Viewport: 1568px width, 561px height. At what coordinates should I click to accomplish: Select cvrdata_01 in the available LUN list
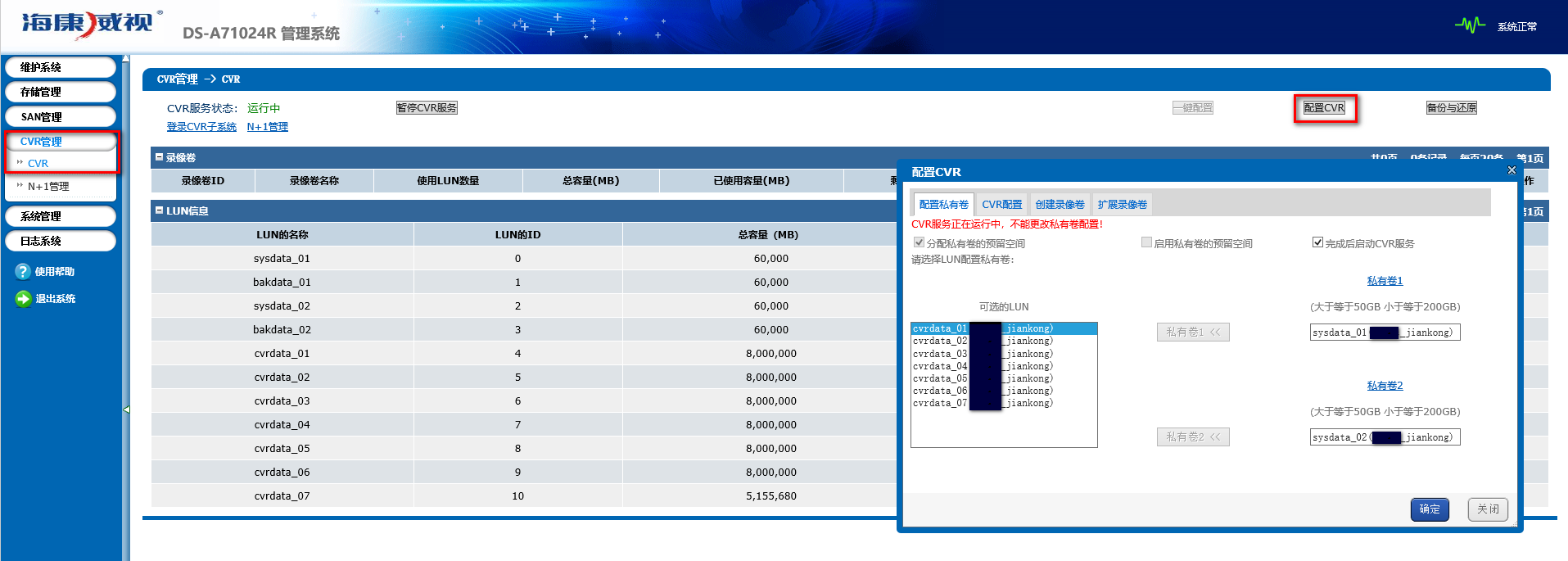[1004, 328]
